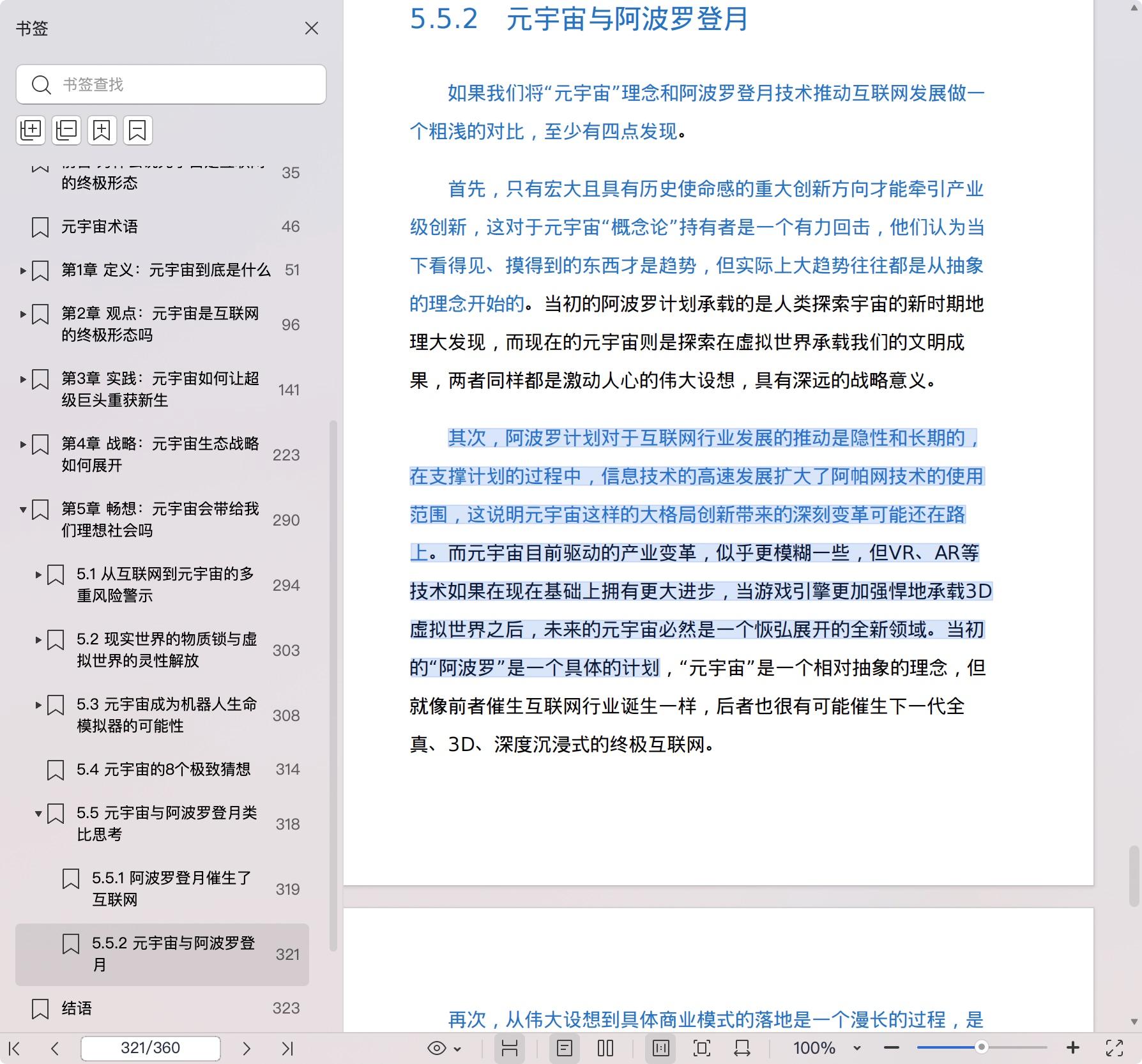Open 5.2 现实世界的物质锁 bookmark
The image size is (1142, 1064).
pyautogui.click(x=167, y=650)
